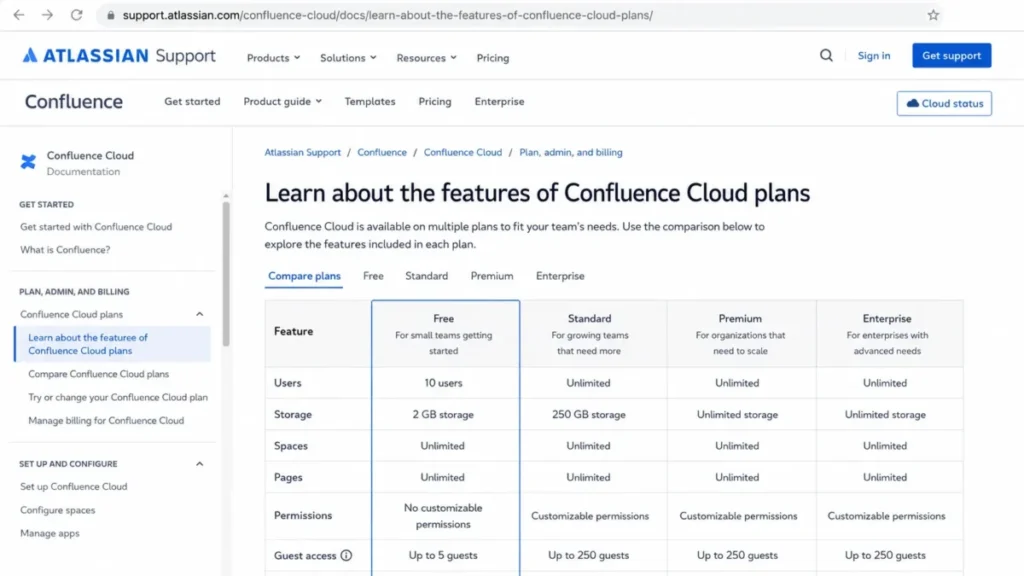Open Pricing in Confluence nav bar

pyautogui.click(x=434, y=101)
